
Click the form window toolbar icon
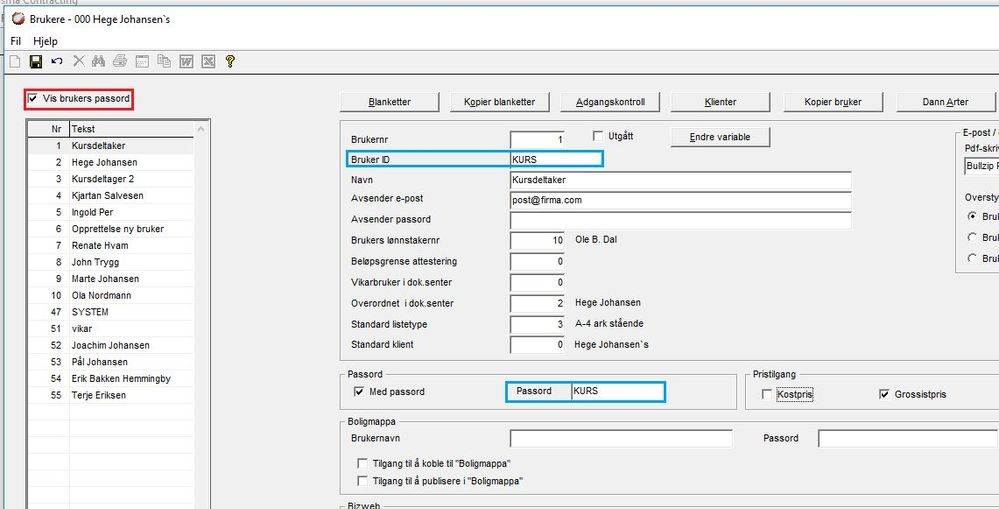tap(142, 61)
